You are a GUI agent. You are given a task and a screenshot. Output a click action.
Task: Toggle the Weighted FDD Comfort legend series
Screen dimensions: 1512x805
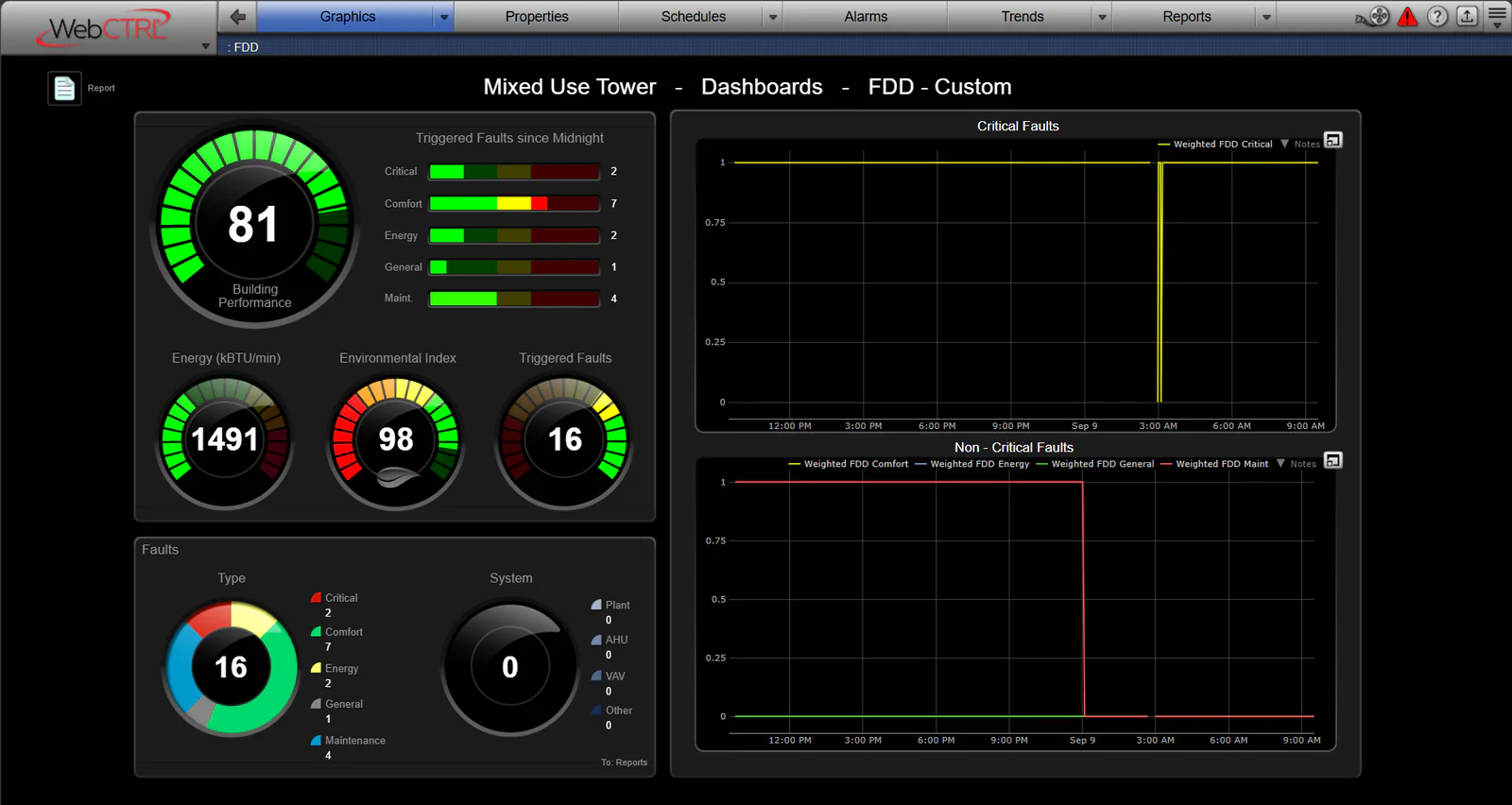click(849, 464)
